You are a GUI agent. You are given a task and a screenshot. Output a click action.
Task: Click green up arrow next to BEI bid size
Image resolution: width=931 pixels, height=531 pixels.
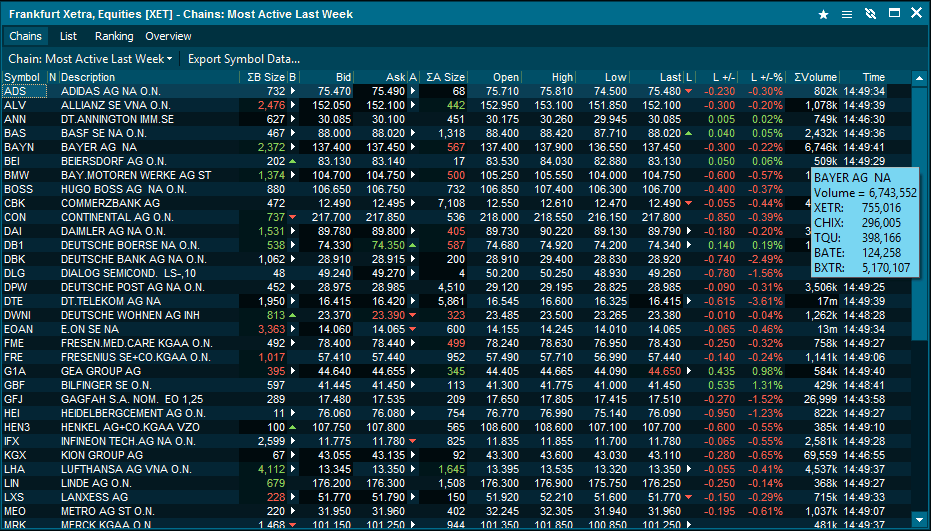click(x=292, y=161)
